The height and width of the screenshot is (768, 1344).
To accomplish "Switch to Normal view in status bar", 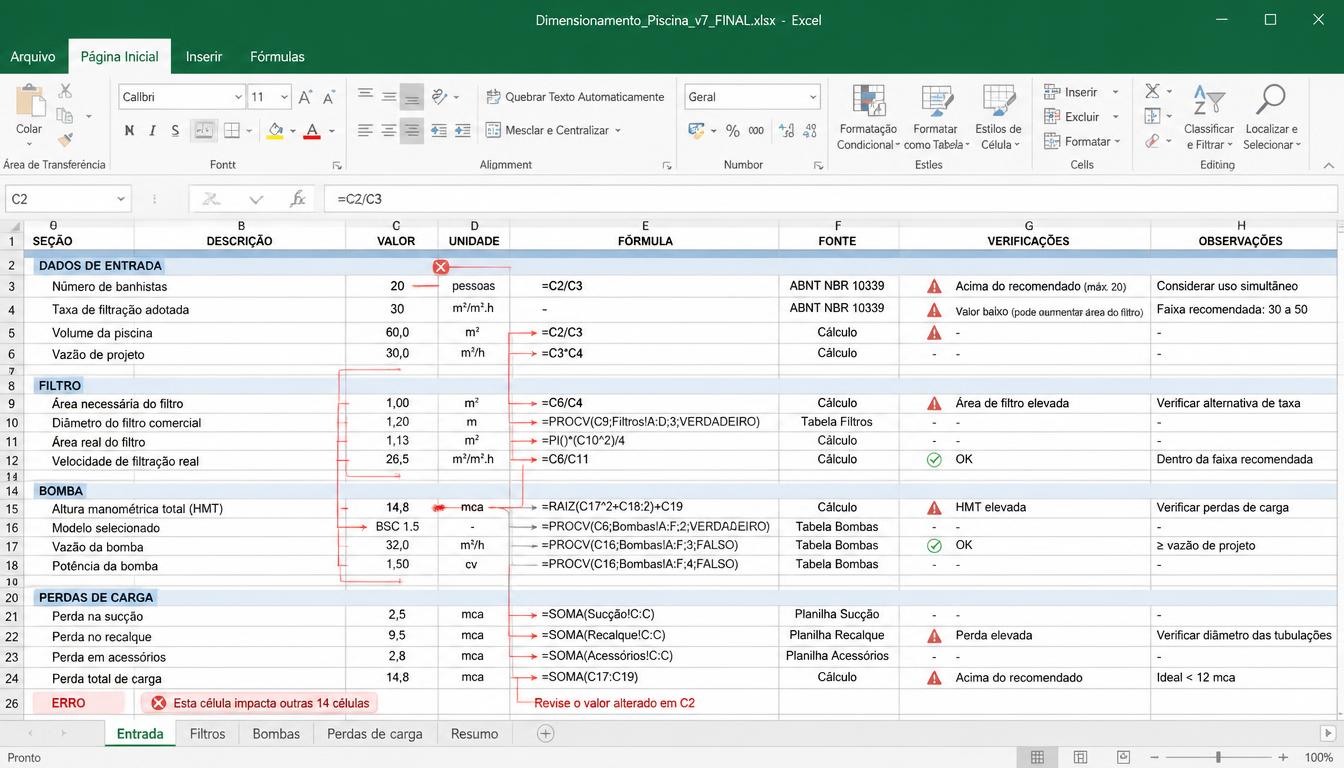I will 1037,757.
